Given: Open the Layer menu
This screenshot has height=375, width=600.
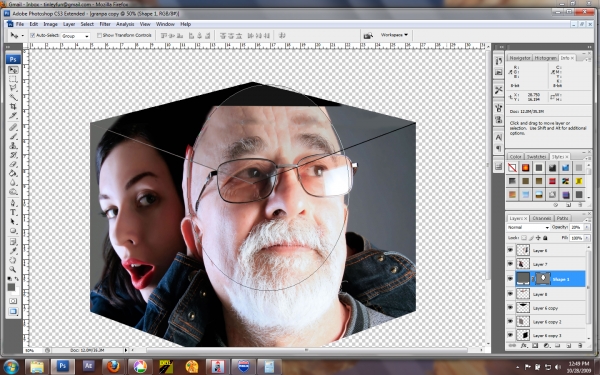Looking at the screenshot, I should [69, 24].
